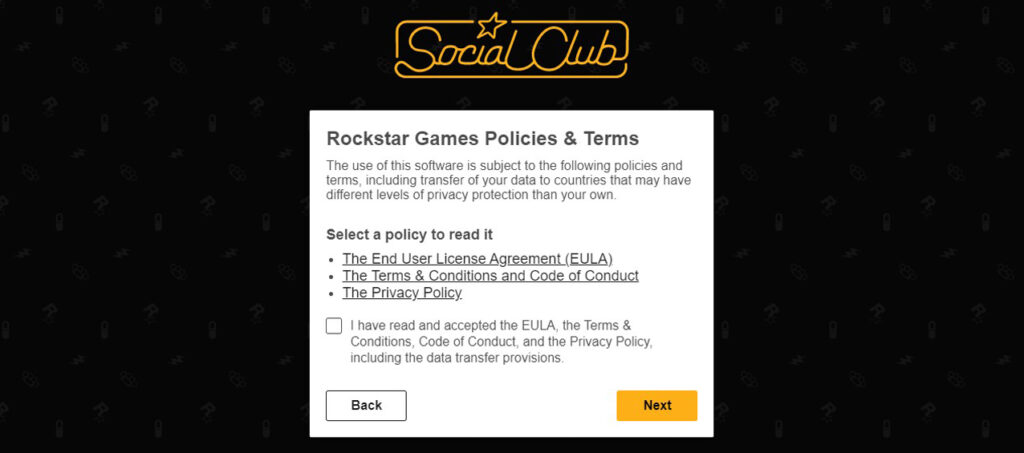
Task: Click the star atop the Social Club logo
Action: (x=492, y=22)
